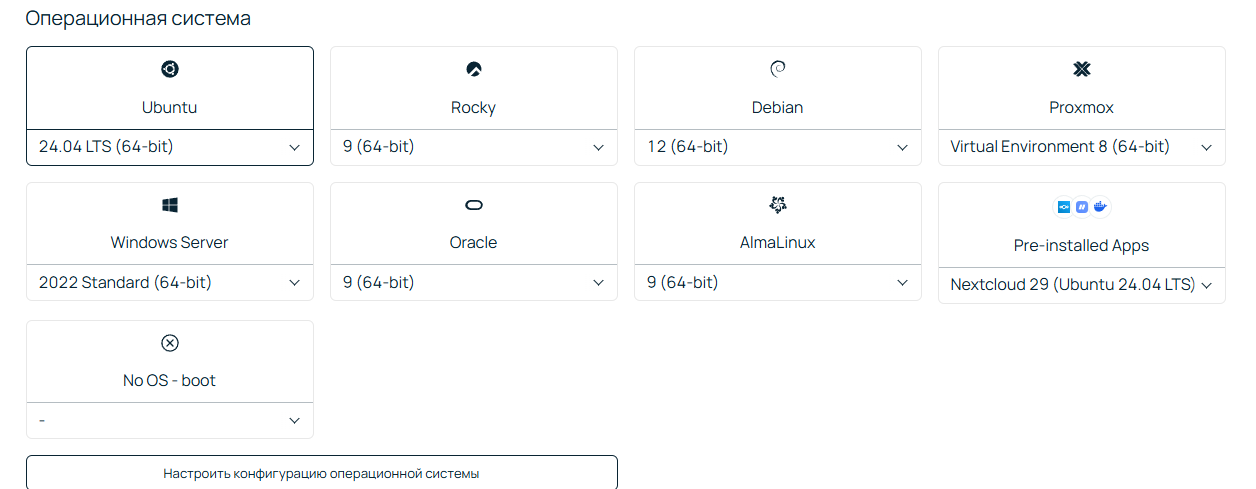Select the AlmaLinux logo icon

778,205
